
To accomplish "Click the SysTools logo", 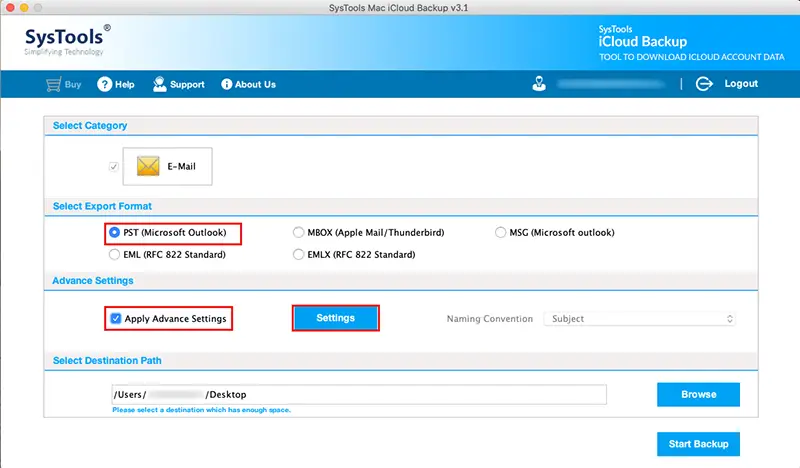I will 67,40.
